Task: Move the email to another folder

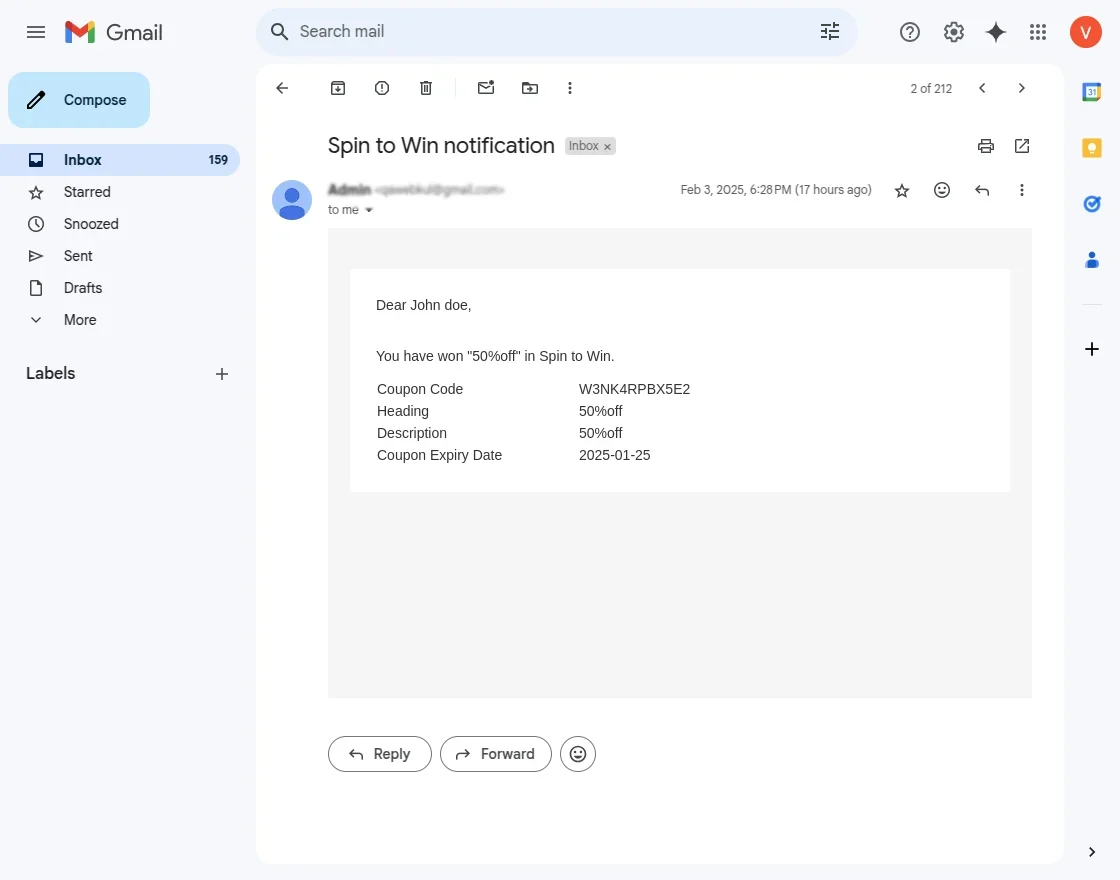Action: coord(530,88)
